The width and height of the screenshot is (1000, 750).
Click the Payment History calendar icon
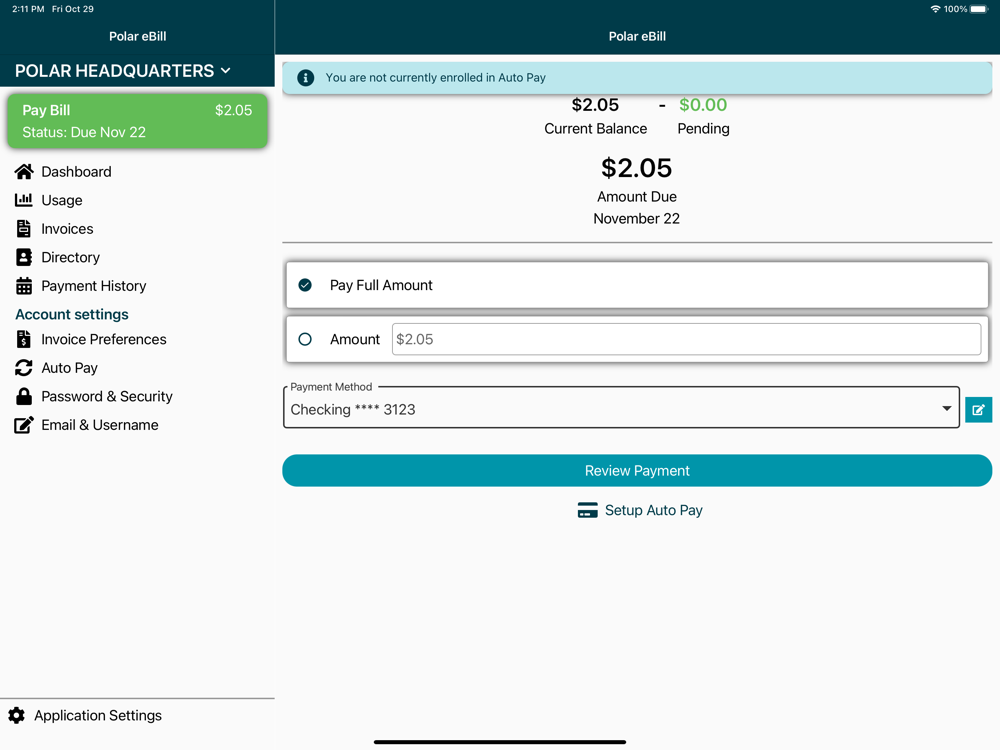(24, 286)
